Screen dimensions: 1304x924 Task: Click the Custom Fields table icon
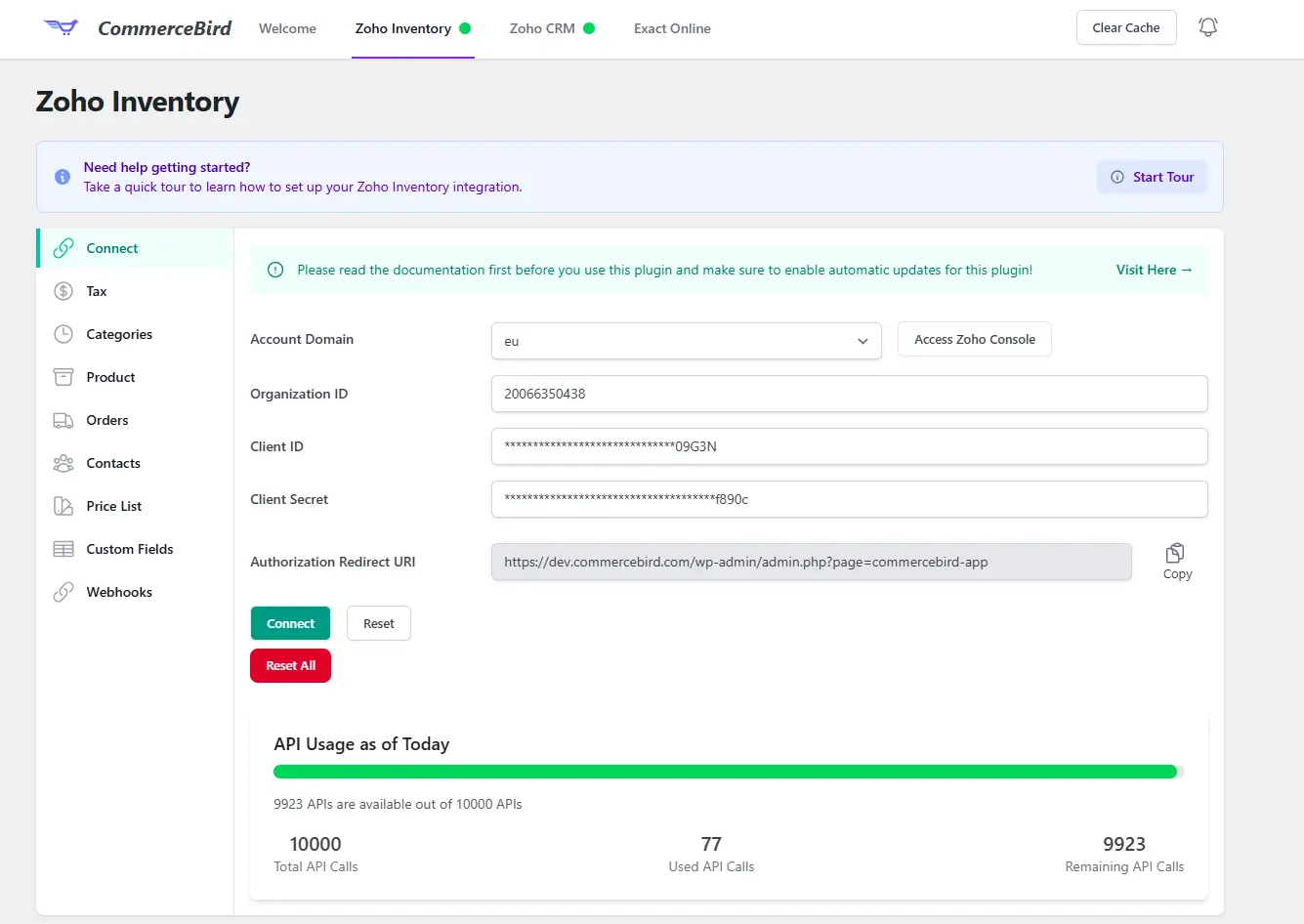pyautogui.click(x=61, y=549)
